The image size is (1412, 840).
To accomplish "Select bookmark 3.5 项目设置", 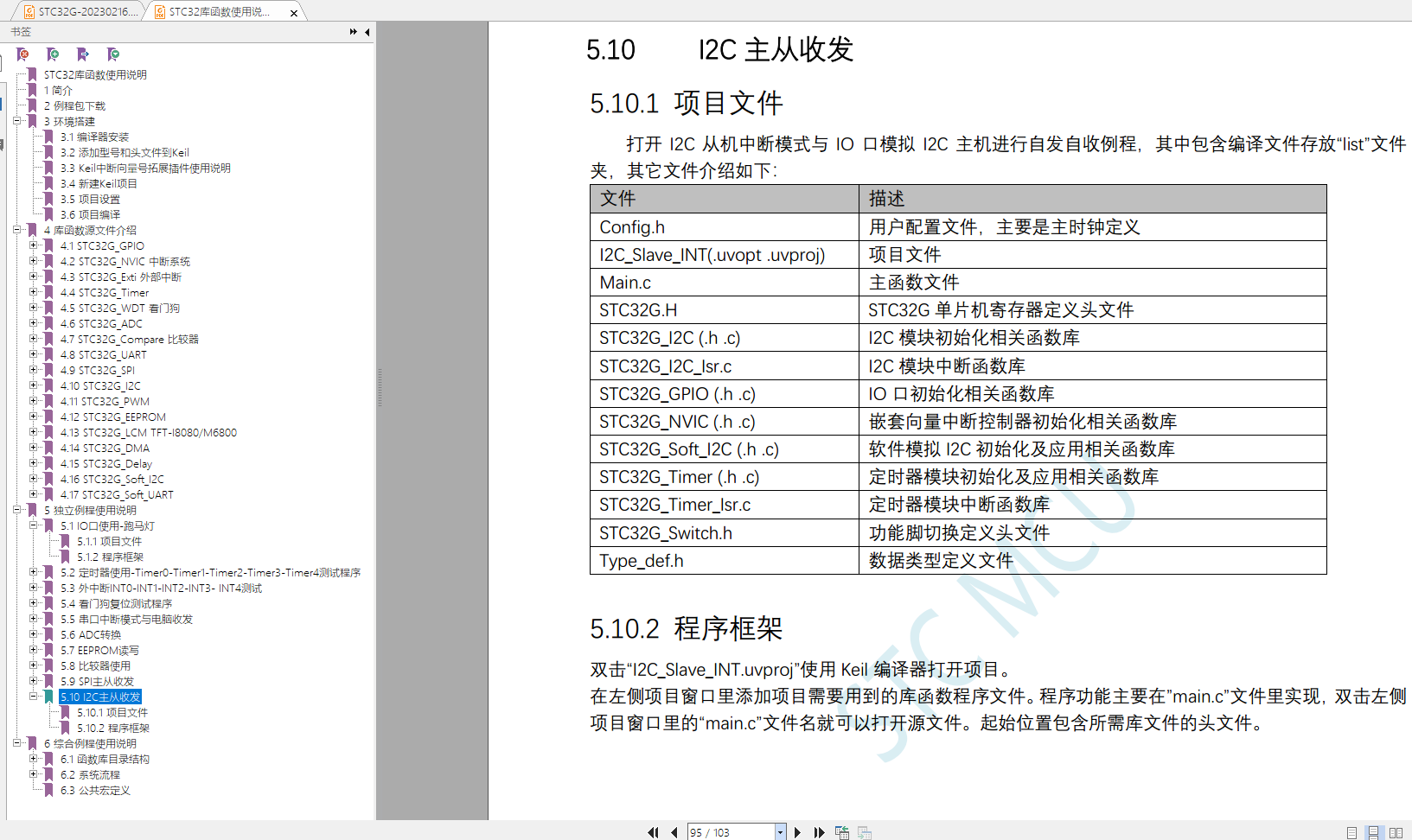I will [x=90, y=200].
